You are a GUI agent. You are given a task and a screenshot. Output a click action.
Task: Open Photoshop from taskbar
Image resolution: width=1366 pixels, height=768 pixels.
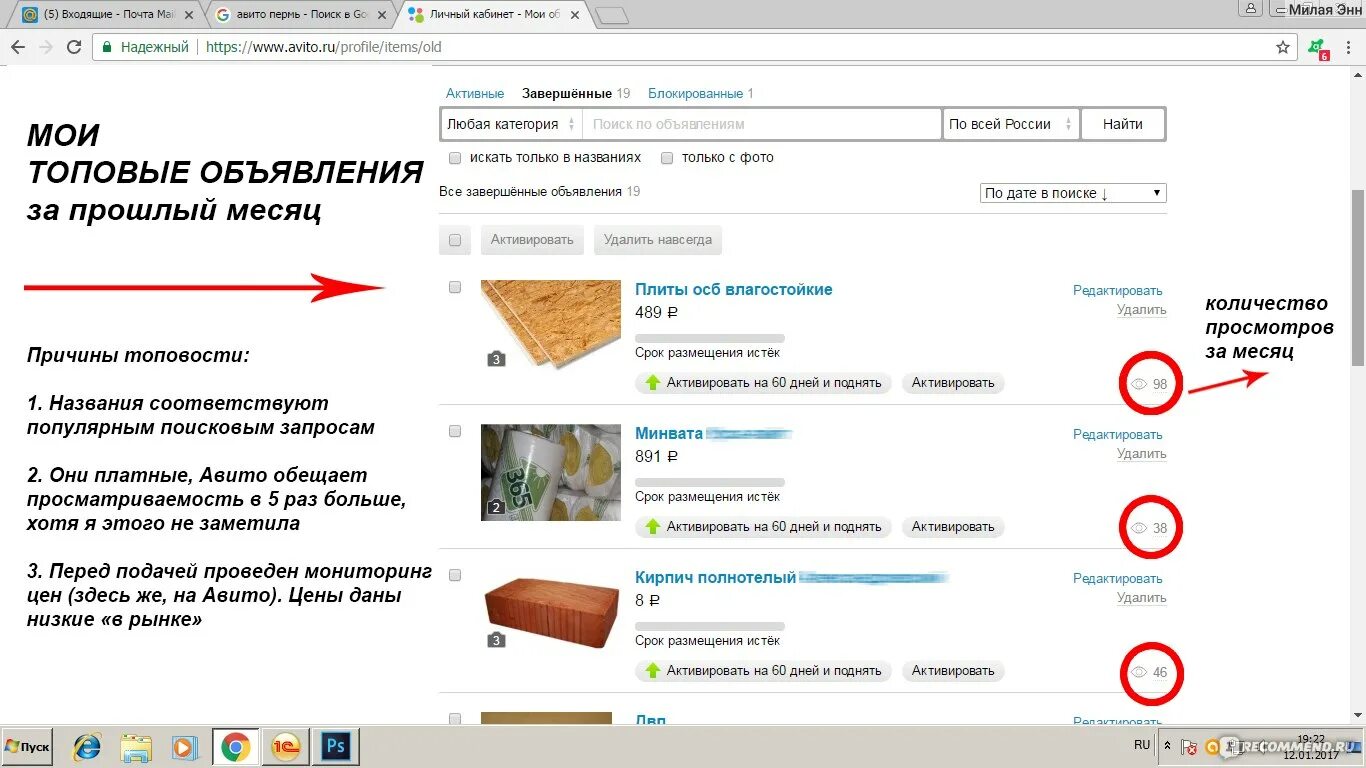click(x=335, y=747)
